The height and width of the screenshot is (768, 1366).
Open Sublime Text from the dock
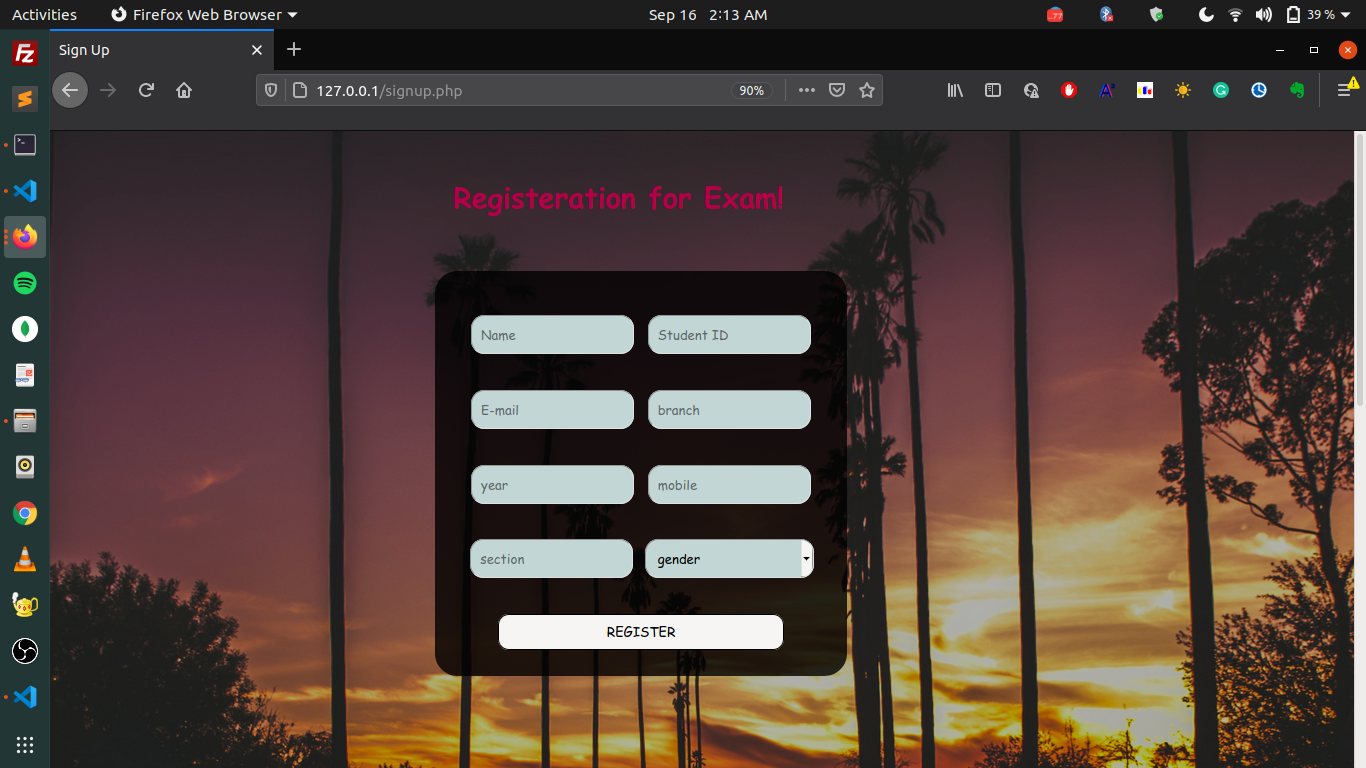pyautogui.click(x=25, y=99)
